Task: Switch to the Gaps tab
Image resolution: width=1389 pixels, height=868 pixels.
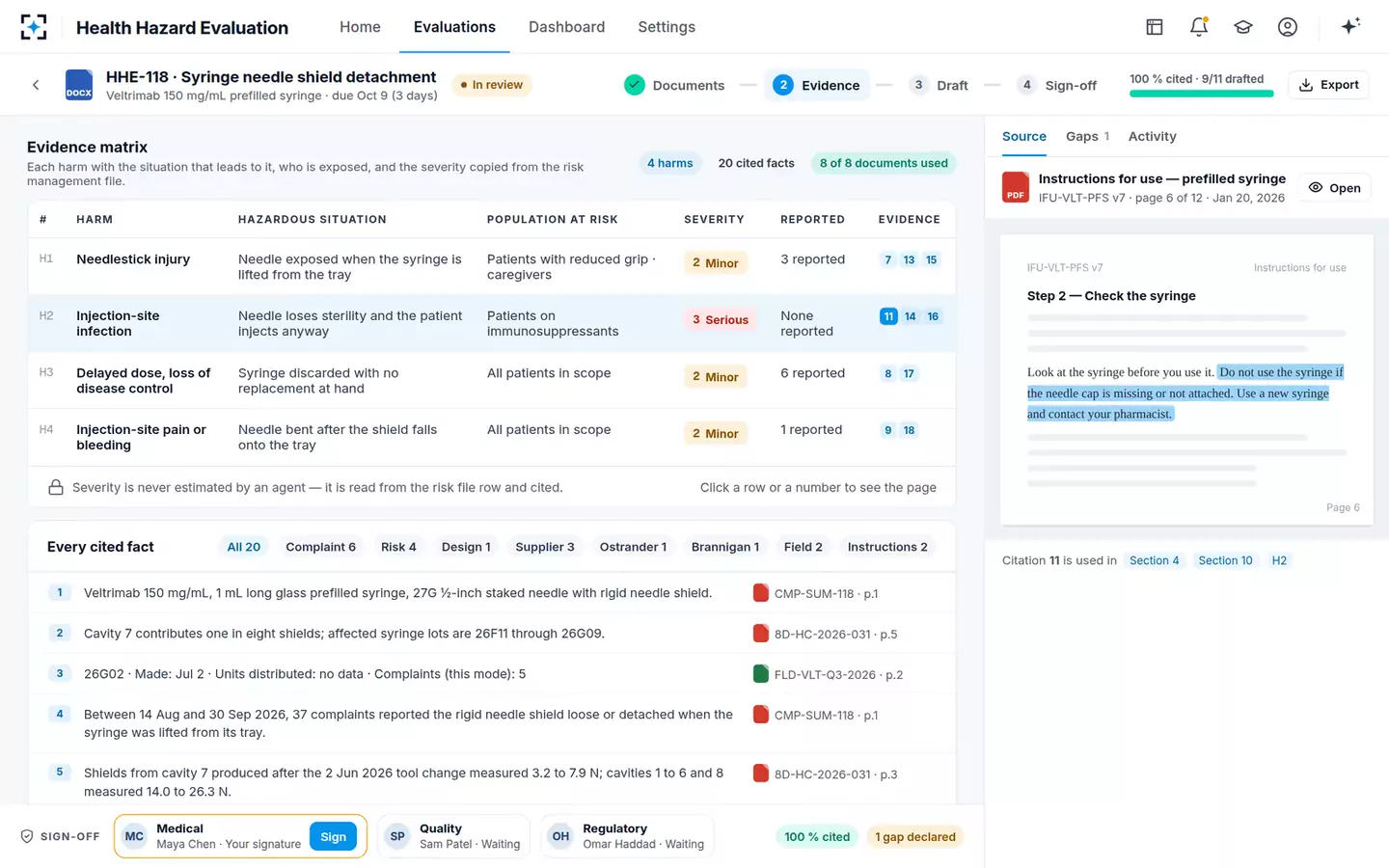Action: (x=1087, y=136)
